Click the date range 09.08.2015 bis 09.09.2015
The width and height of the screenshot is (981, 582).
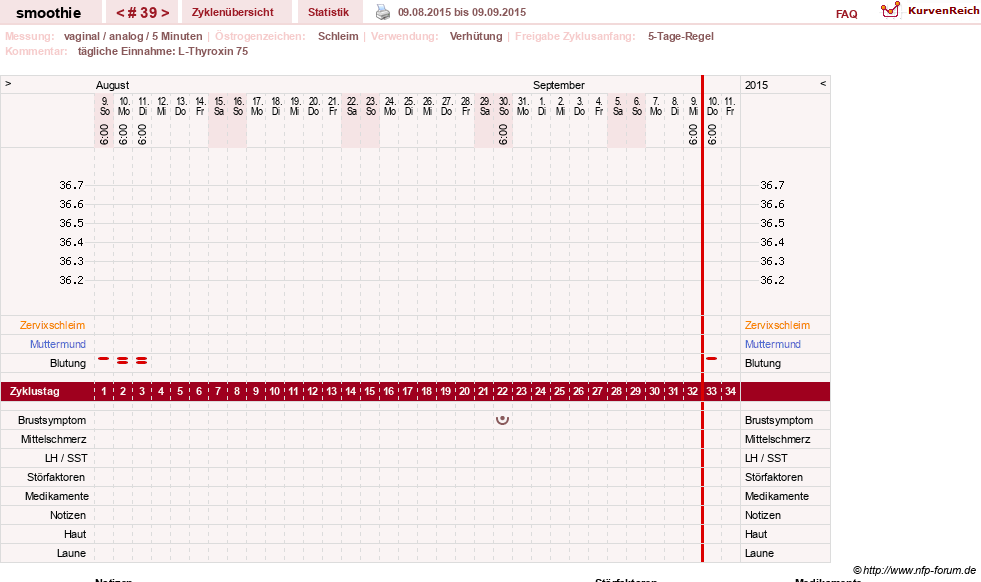[462, 12]
